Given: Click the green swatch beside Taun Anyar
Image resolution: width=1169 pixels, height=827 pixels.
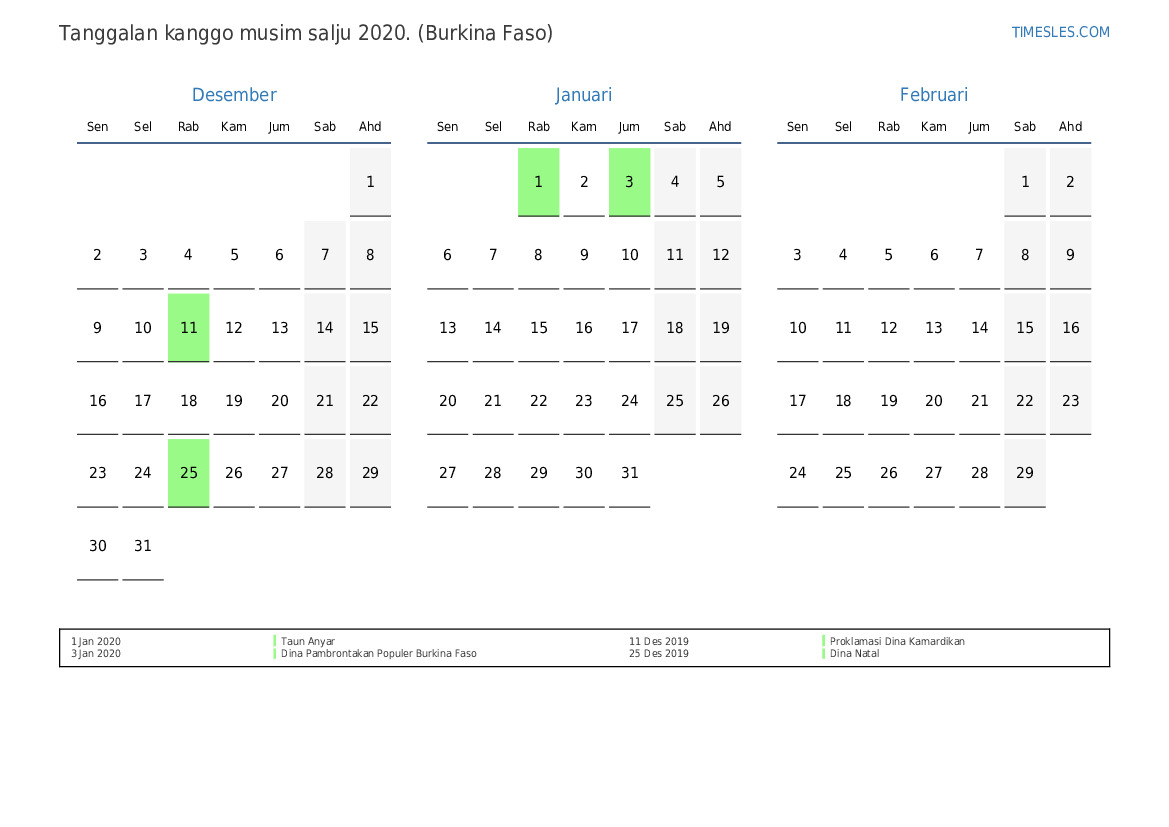Looking at the screenshot, I should [x=275, y=641].
